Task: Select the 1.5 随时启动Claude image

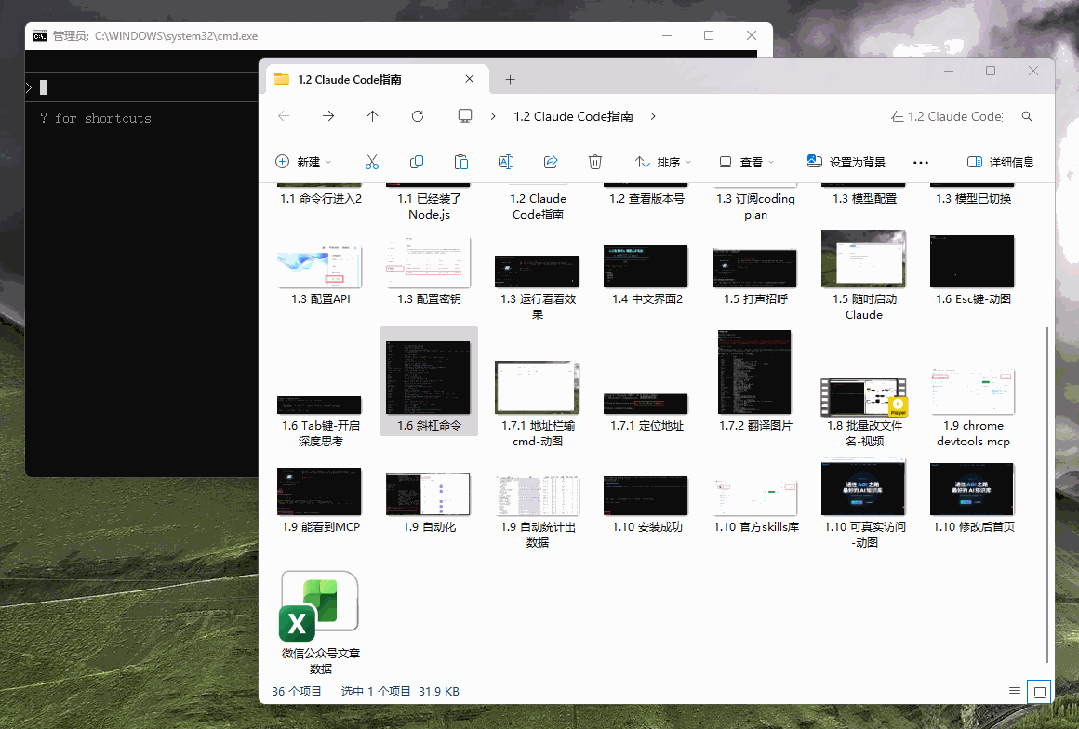Action: [x=864, y=275]
